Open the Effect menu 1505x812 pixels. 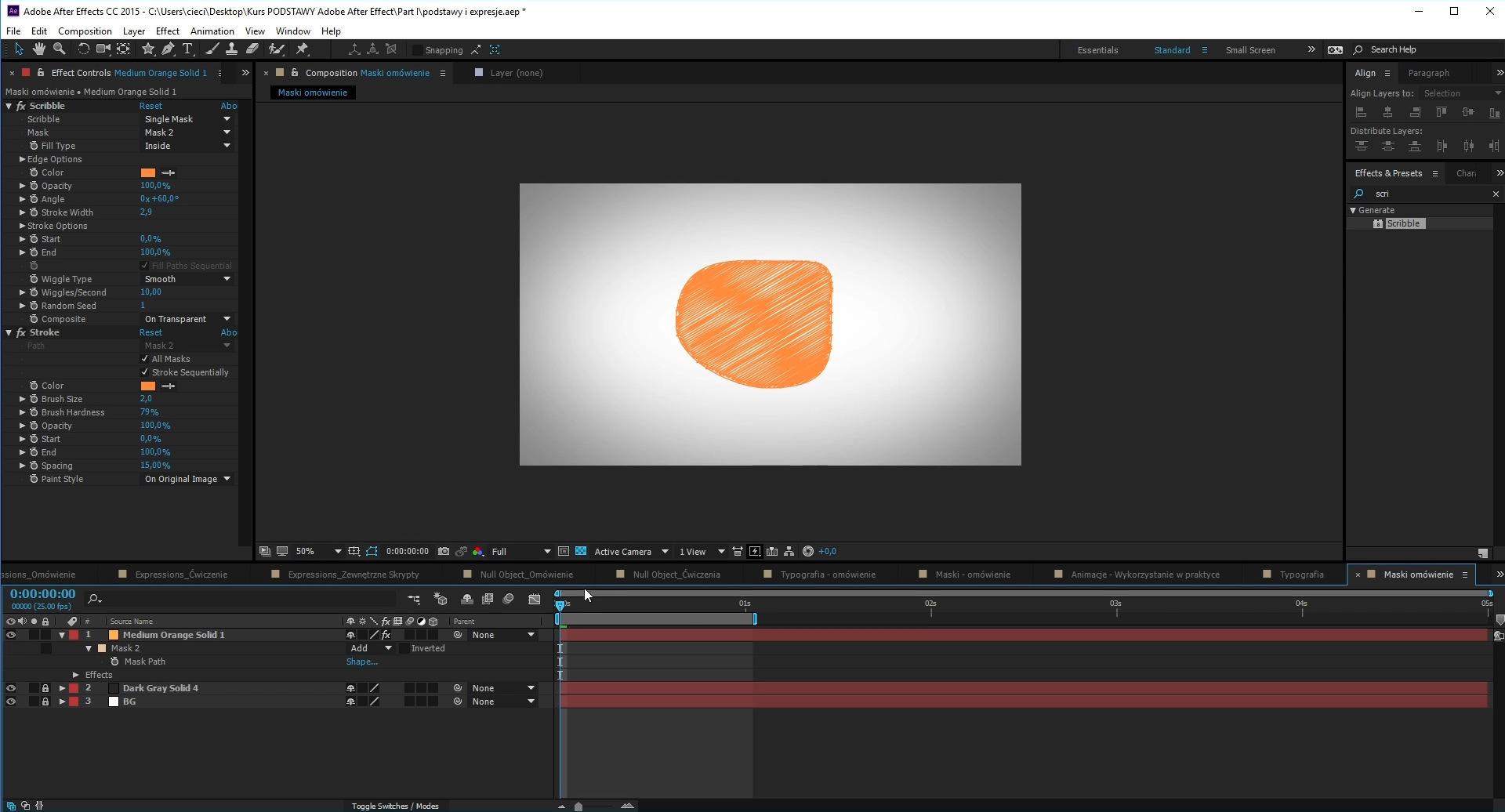pyautogui.click(x=167, y=31)
